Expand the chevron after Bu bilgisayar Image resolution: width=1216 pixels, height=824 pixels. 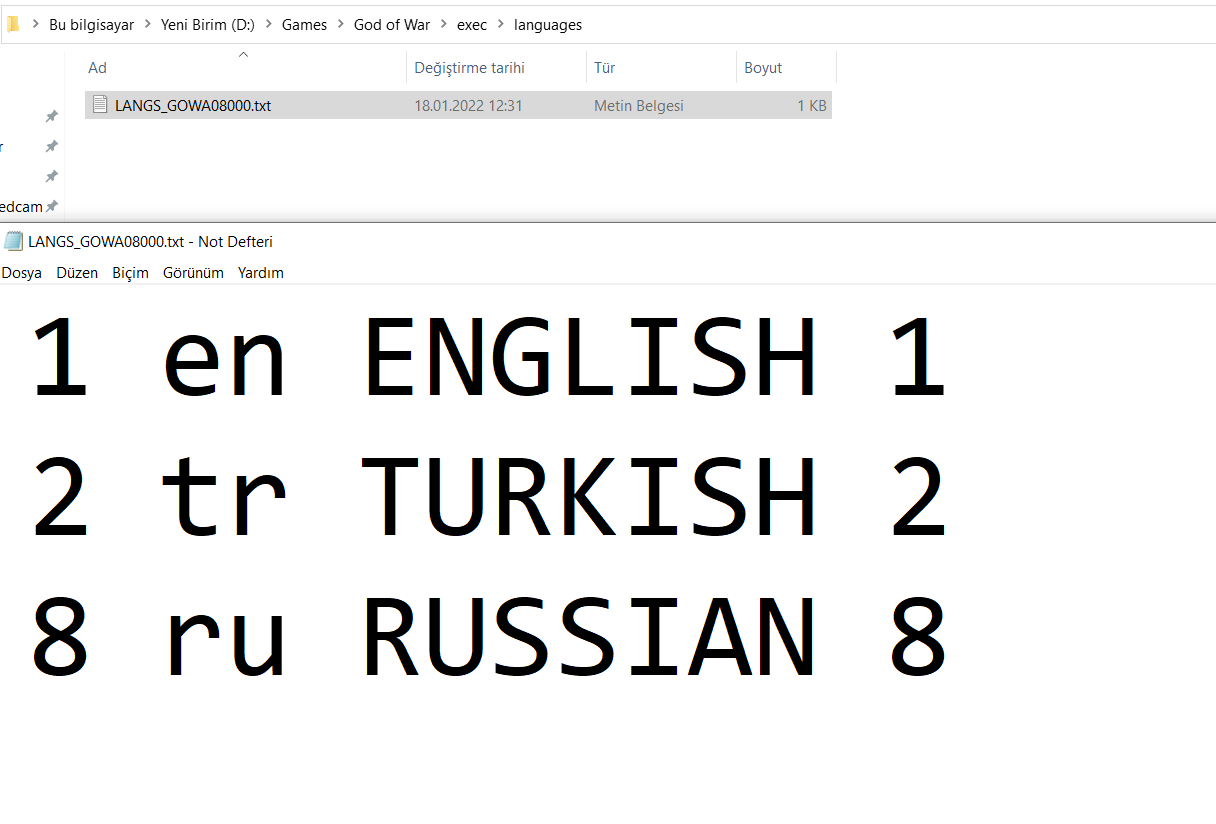tap(147, 25)
